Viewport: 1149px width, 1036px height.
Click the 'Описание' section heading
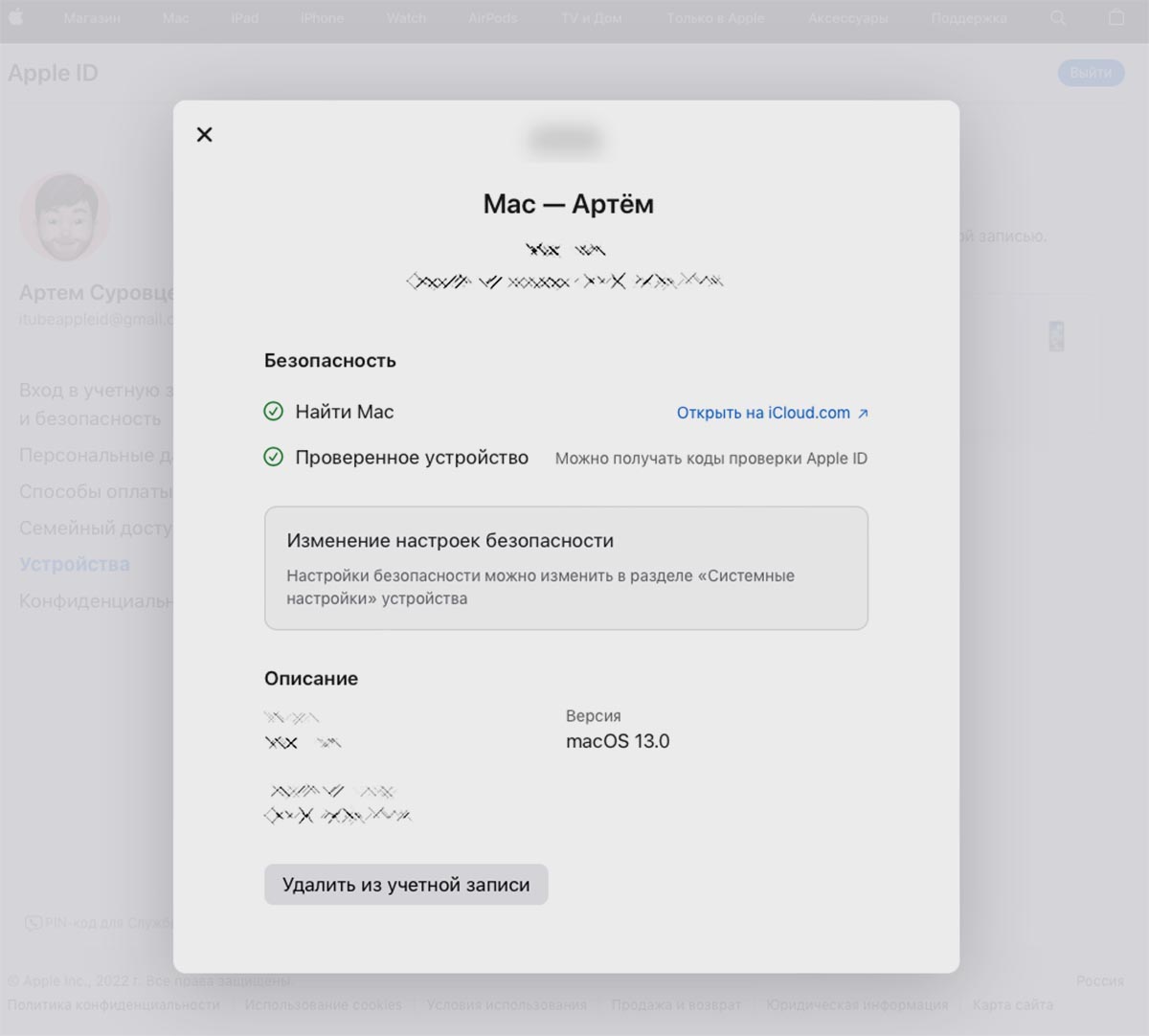311,679
